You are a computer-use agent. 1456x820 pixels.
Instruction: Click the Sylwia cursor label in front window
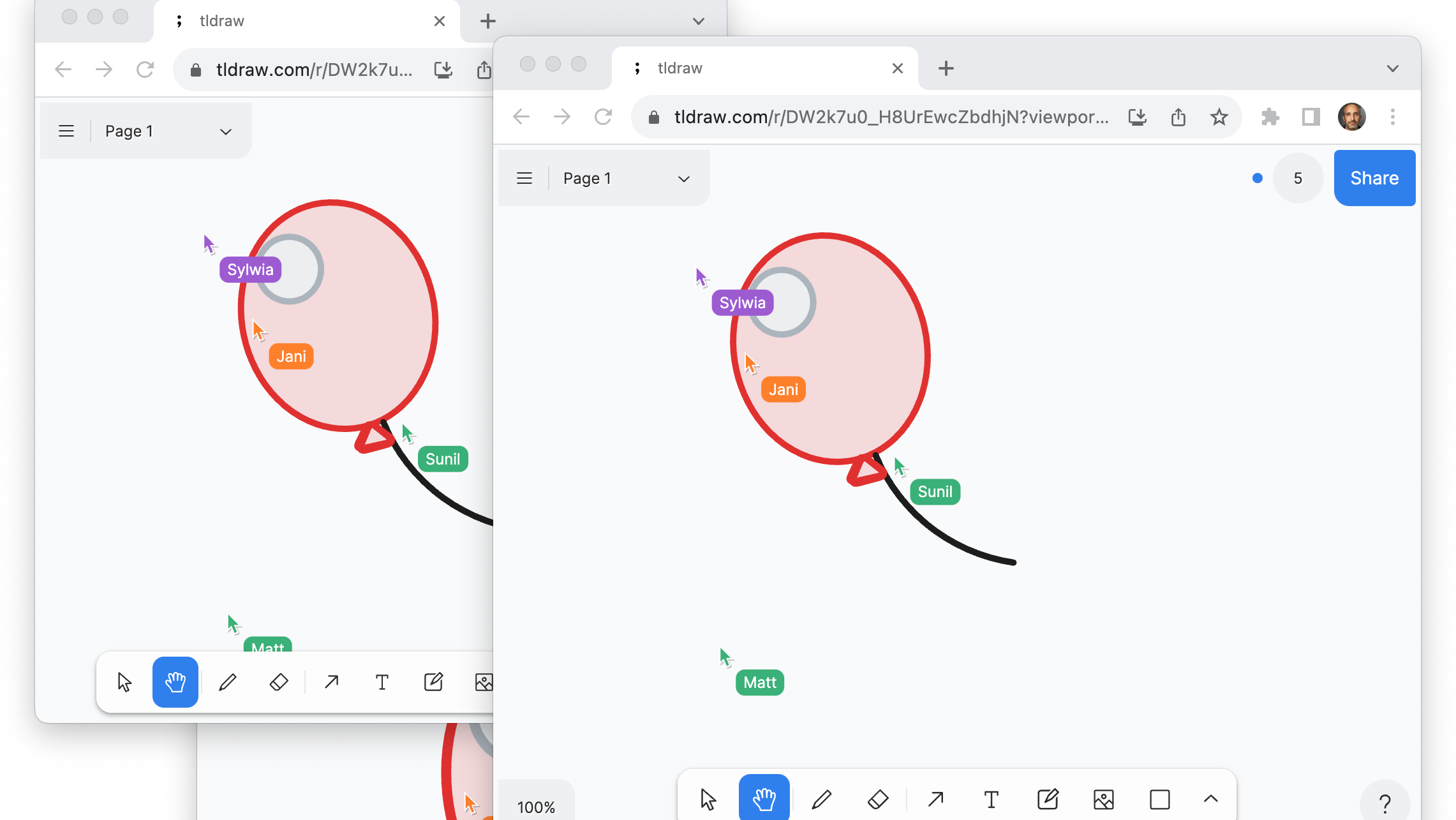743,302
